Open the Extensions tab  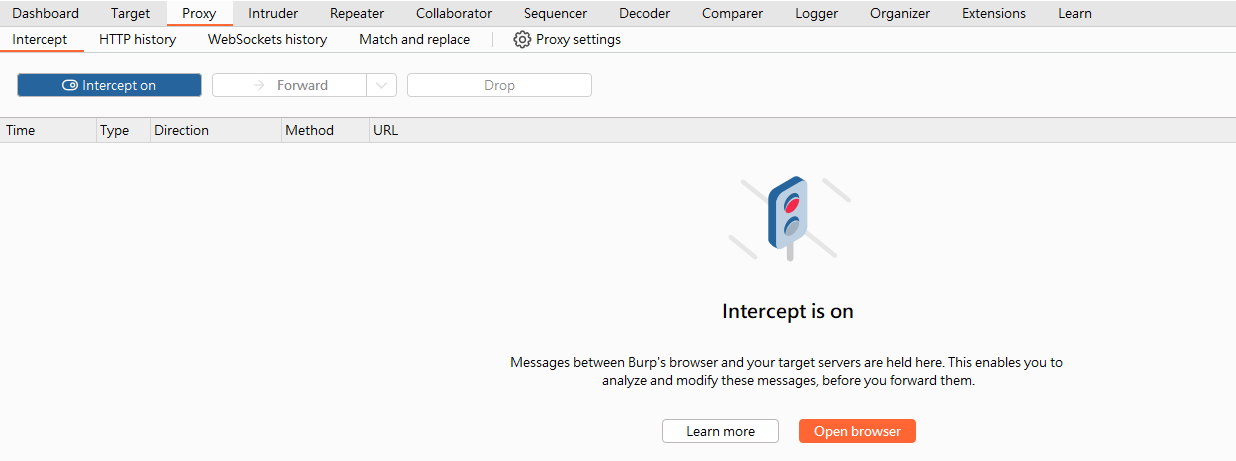[x=994, y=13]
